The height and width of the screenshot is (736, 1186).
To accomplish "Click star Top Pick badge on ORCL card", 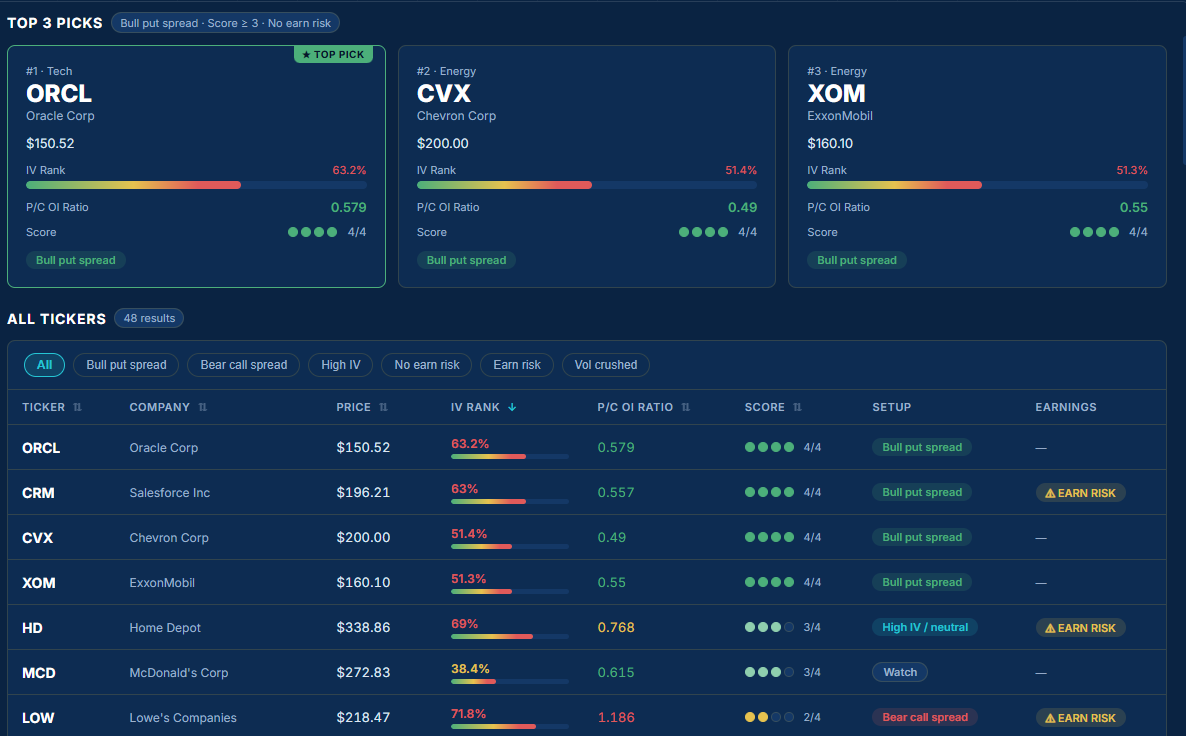I will [334, 54].
